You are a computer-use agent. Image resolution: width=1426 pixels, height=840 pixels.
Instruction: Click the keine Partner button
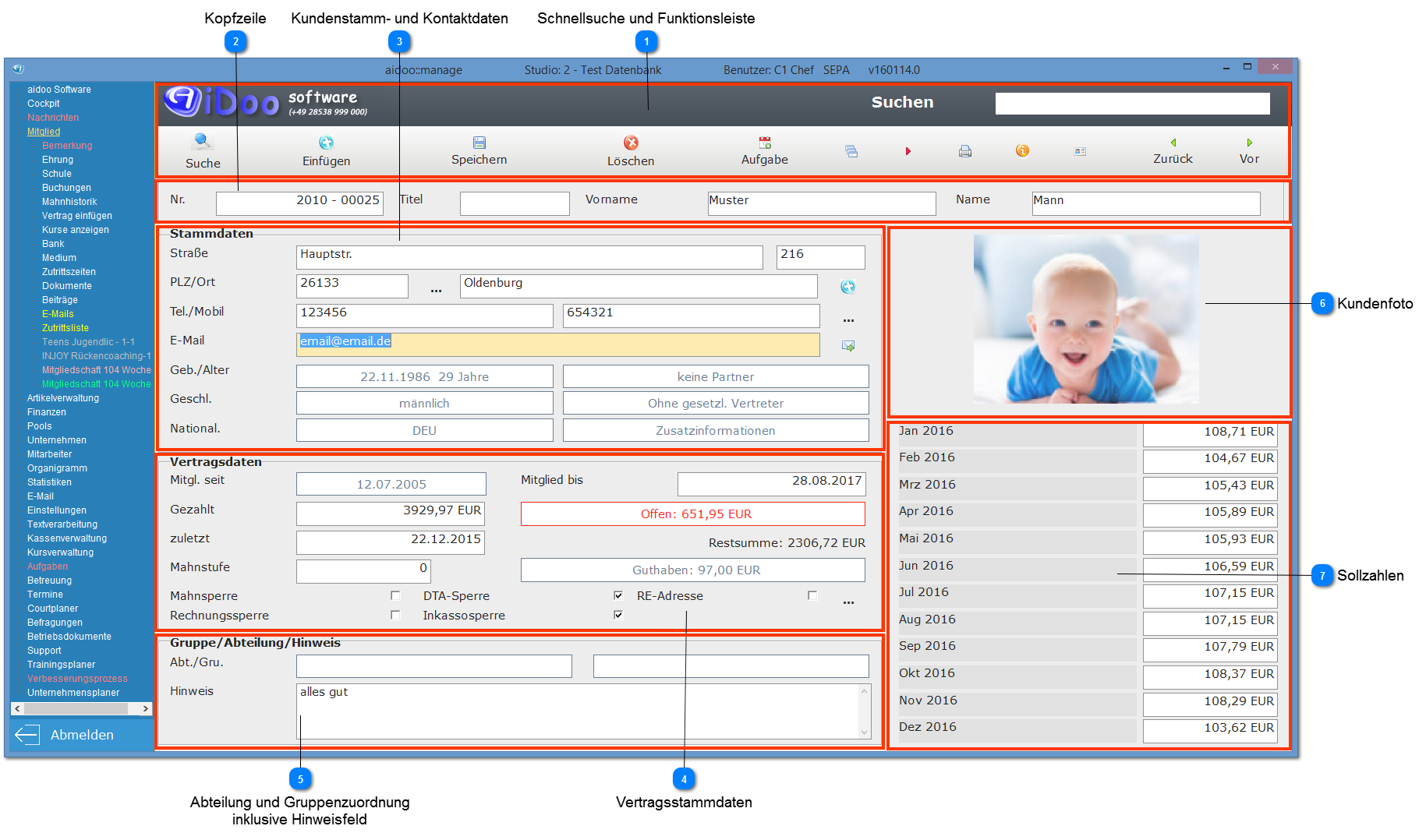point(716,376)
